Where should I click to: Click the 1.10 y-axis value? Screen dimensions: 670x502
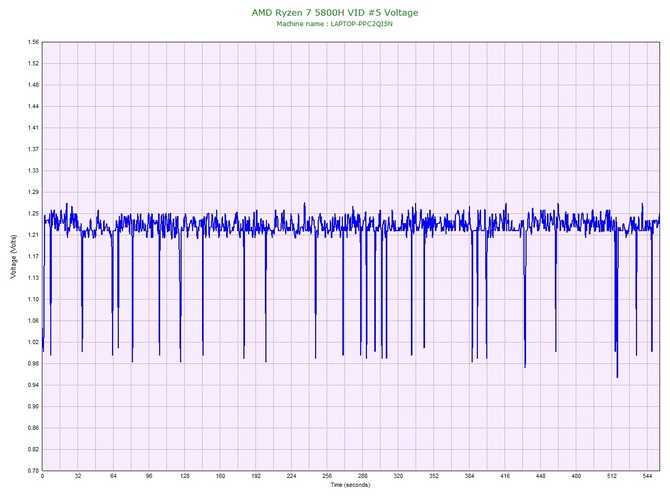pyautogui.click(x=33, y=299)
